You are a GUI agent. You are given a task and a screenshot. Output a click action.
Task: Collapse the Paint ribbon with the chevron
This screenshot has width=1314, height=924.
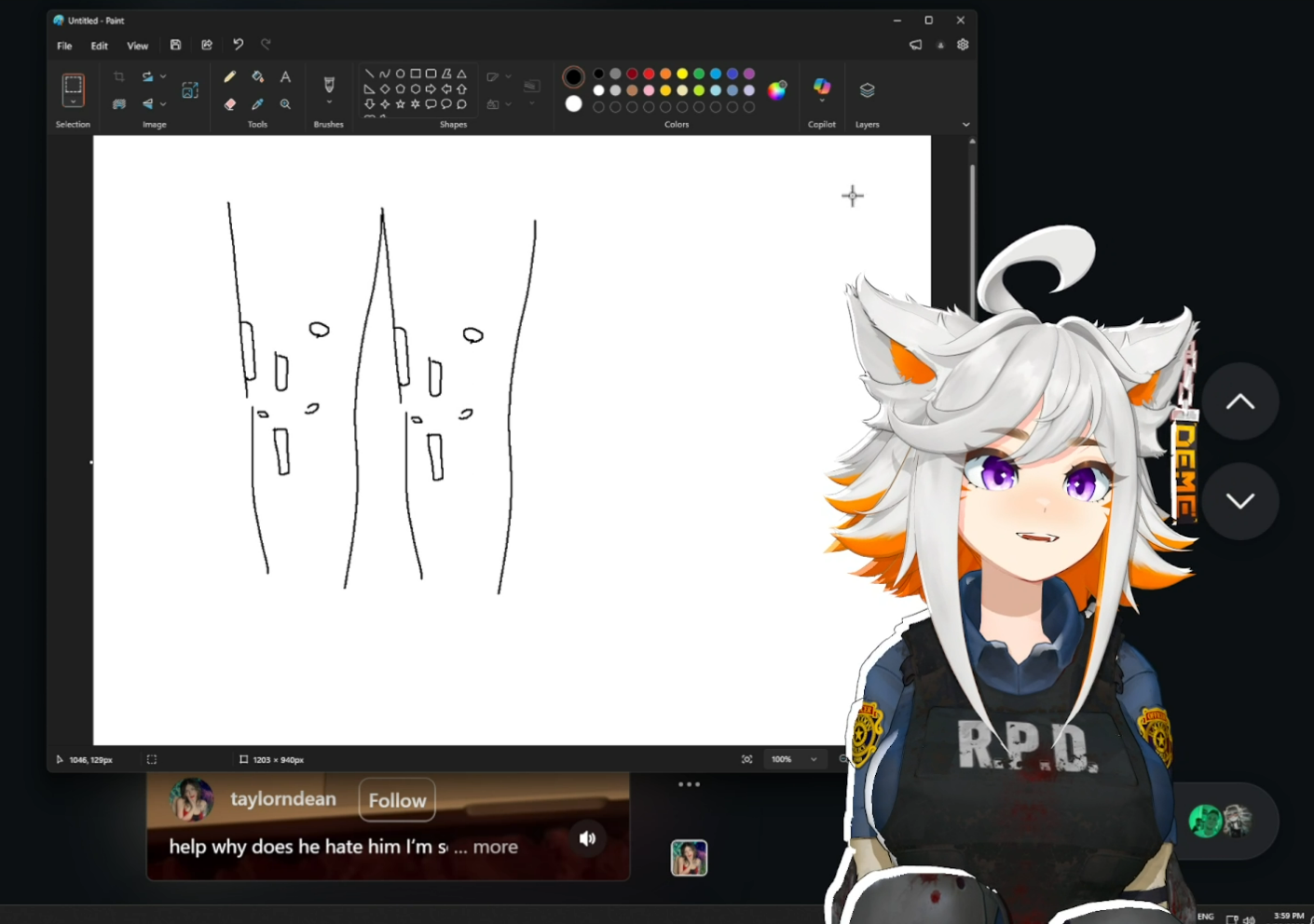pyautogui.click(x=965, y=124)
